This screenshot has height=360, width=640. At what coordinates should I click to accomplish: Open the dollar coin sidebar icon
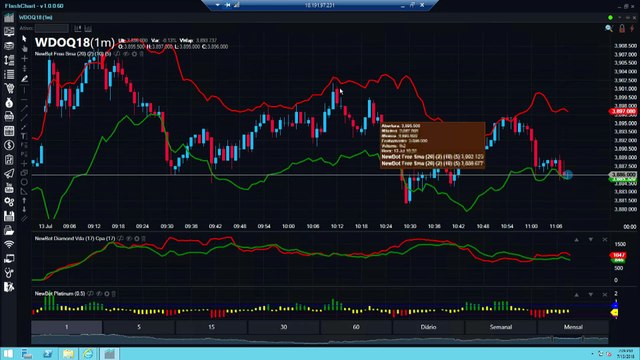point(9,145)
